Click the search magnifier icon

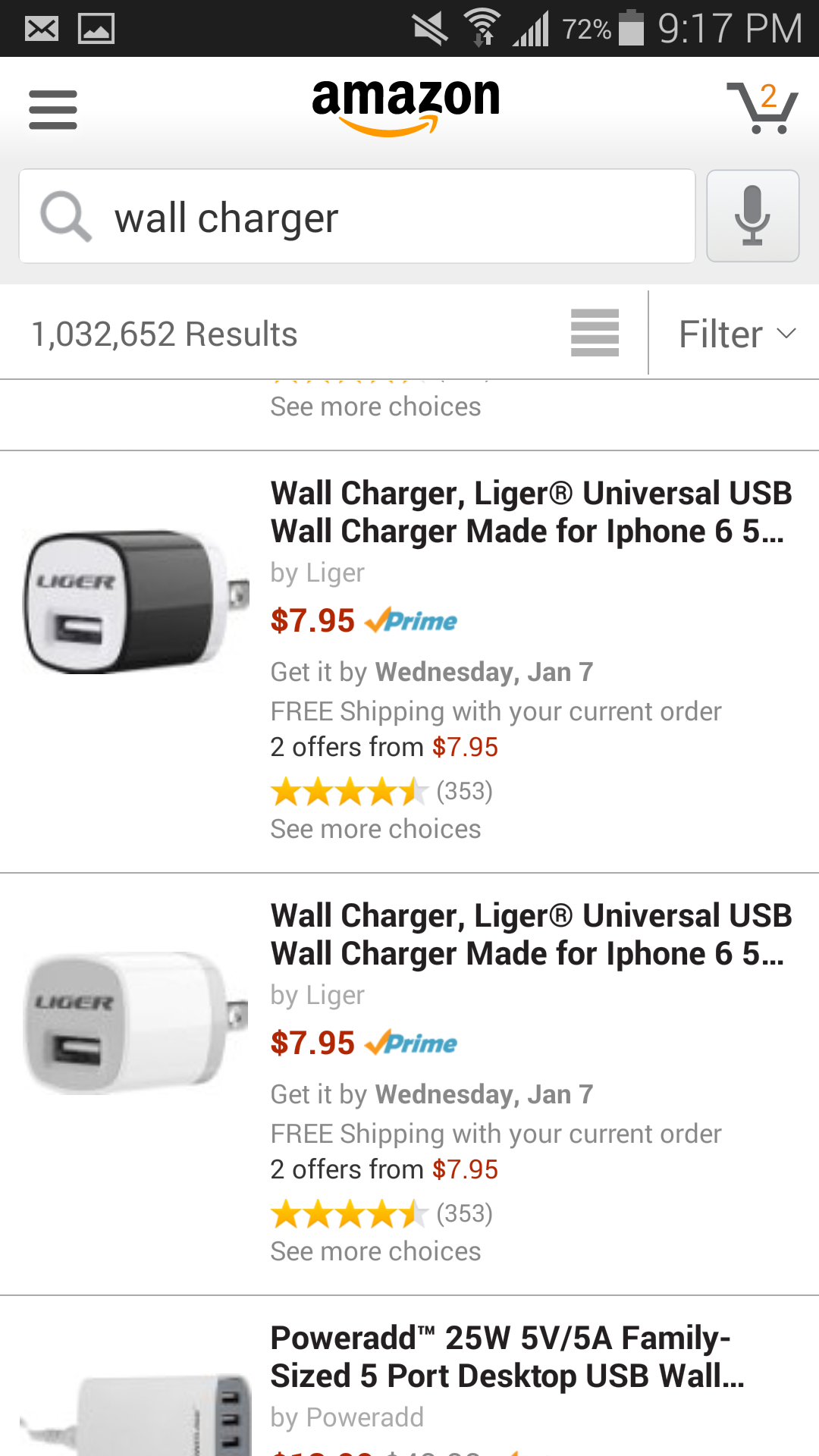click(x=65, y=217)
